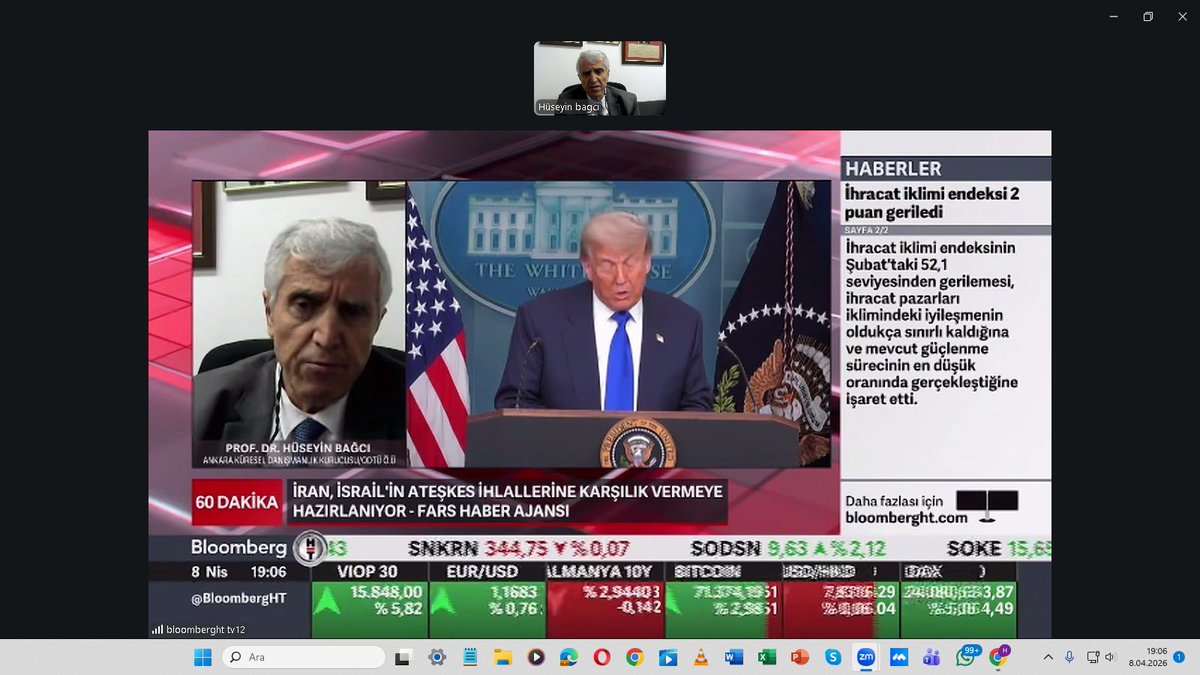
Task: Launch Zoom from the taskbar
Action: (864, 658)
